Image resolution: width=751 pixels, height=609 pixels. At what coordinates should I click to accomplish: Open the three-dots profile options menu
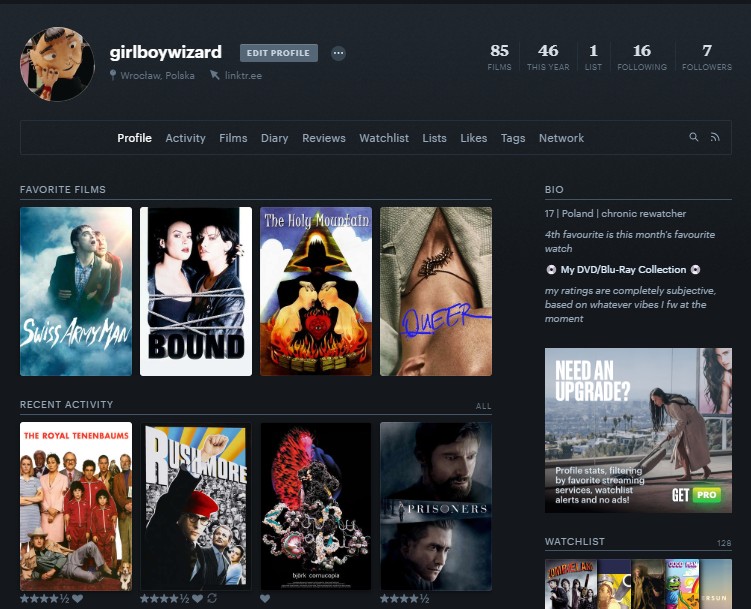click(338, 53)
